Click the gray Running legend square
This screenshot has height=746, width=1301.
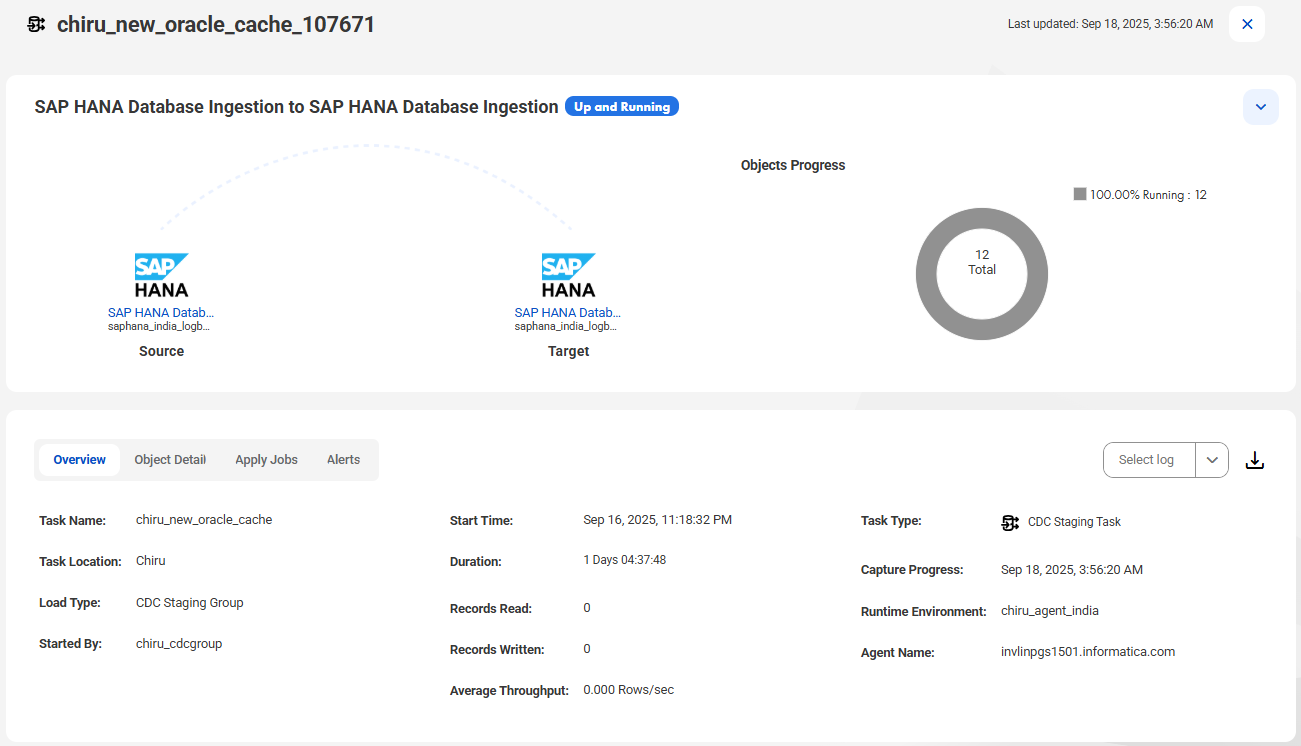pyautogui.click(x=1080, y=194)
